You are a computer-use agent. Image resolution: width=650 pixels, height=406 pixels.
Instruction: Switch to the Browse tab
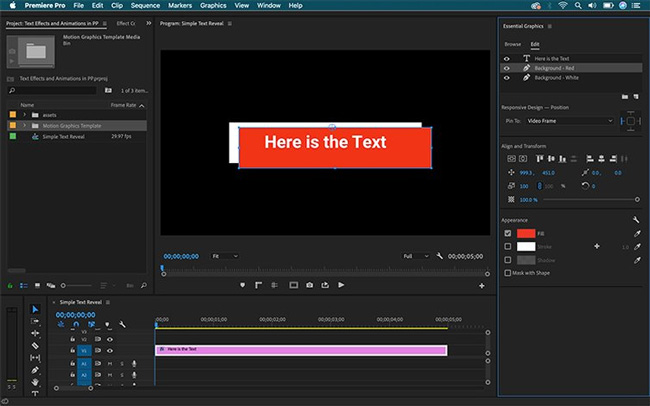coord(513,44)
